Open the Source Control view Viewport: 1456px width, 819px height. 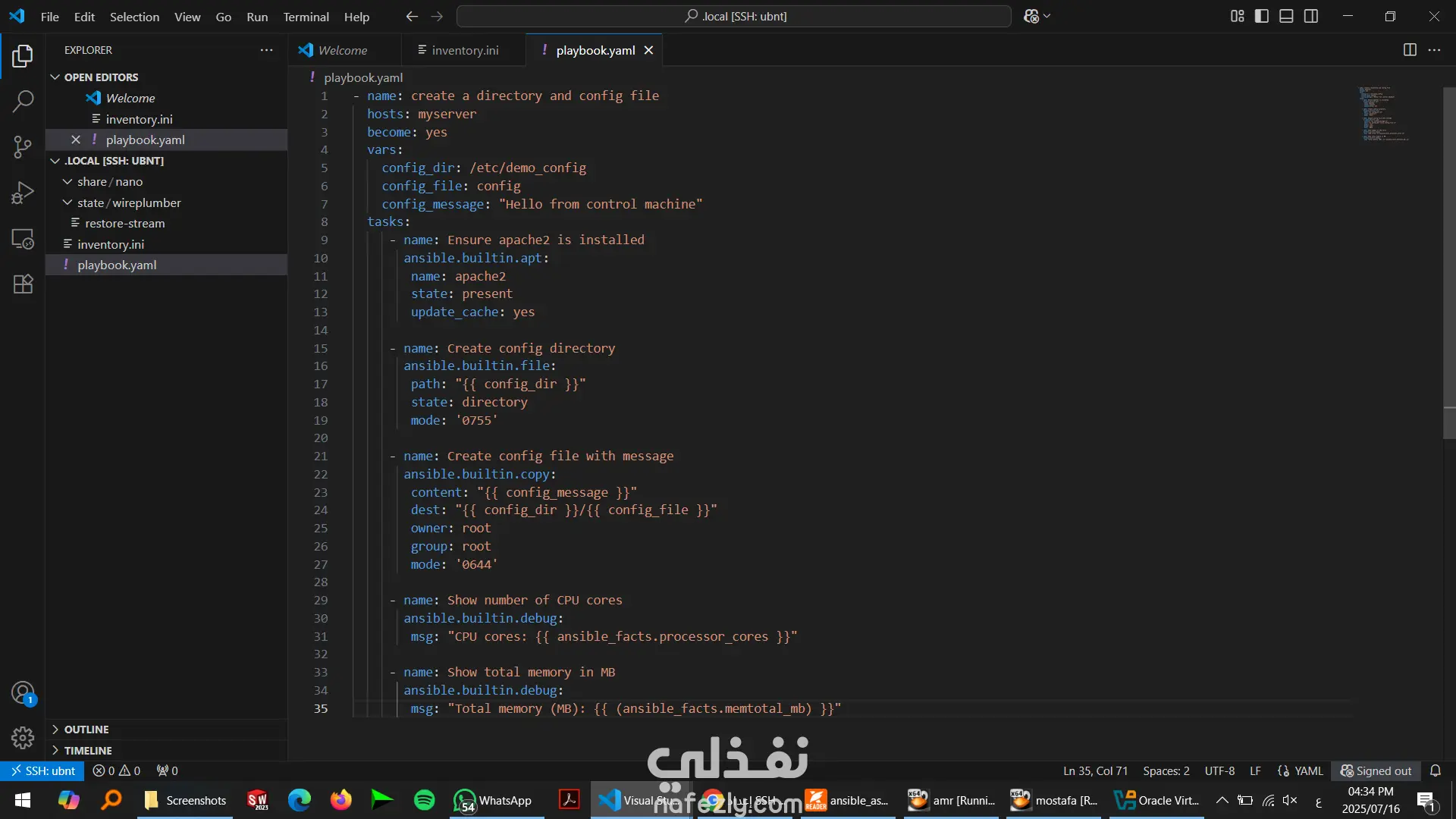pos(23,146)
